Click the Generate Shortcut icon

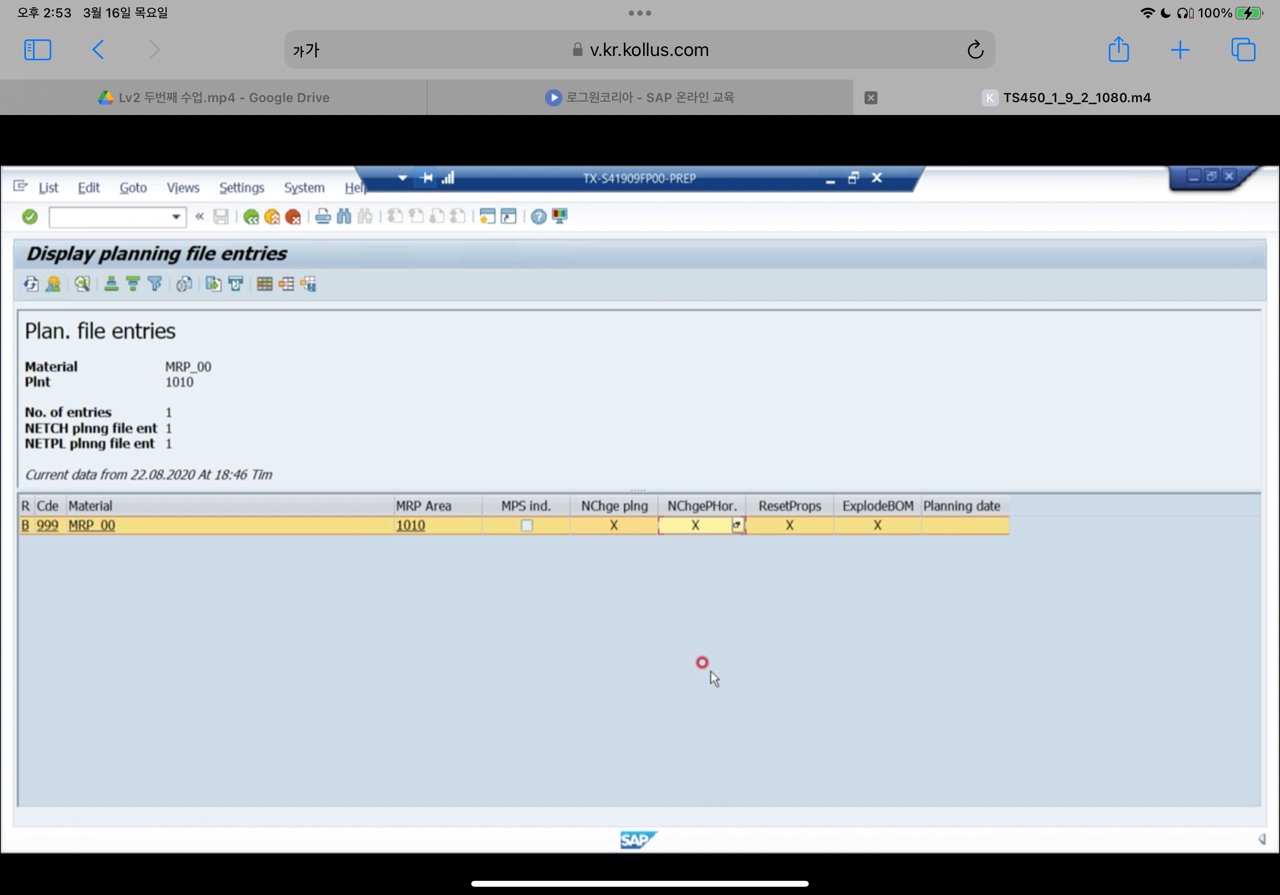[509, 217]
